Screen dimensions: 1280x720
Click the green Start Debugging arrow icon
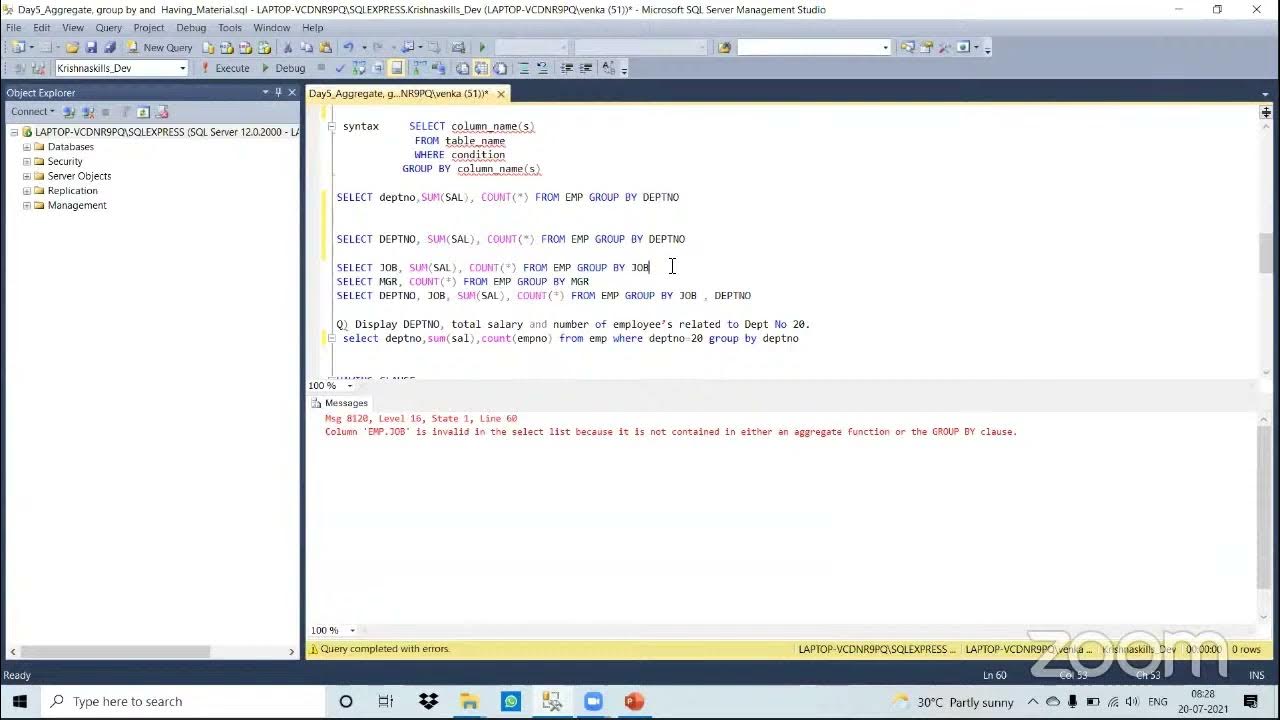(482, 47)
